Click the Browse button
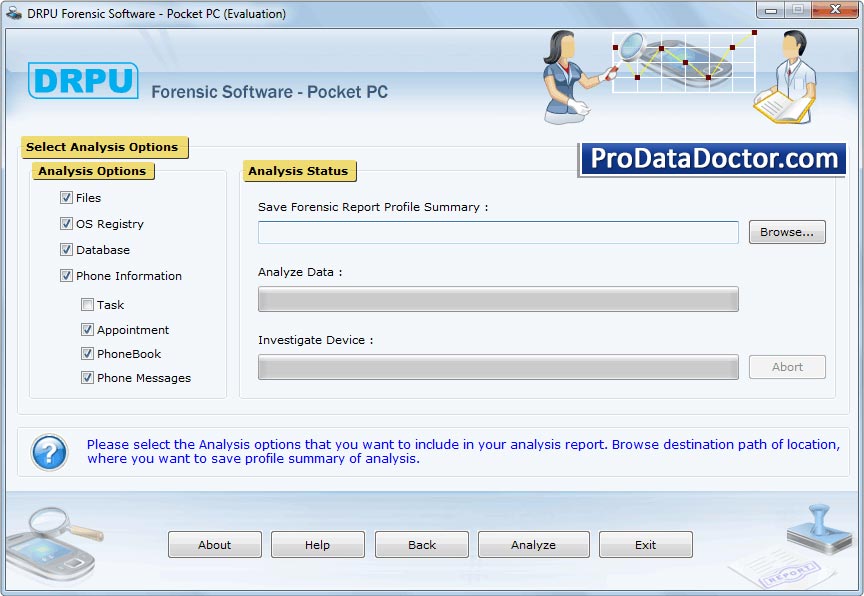The width and height of the screenshot is (864, 596). point(786,232)
